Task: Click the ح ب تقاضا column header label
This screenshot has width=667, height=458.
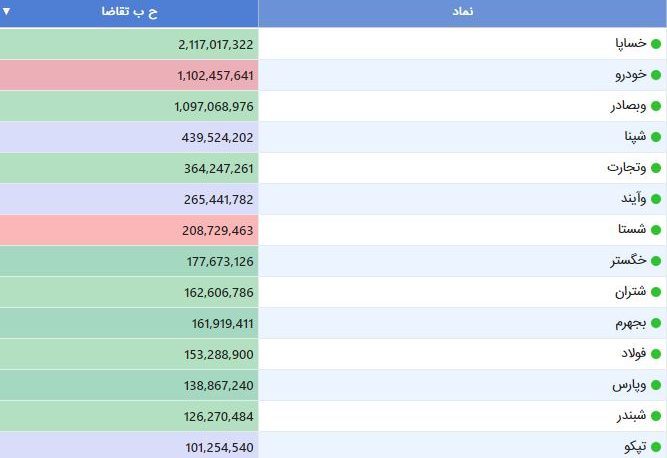Action: (129, 11)
